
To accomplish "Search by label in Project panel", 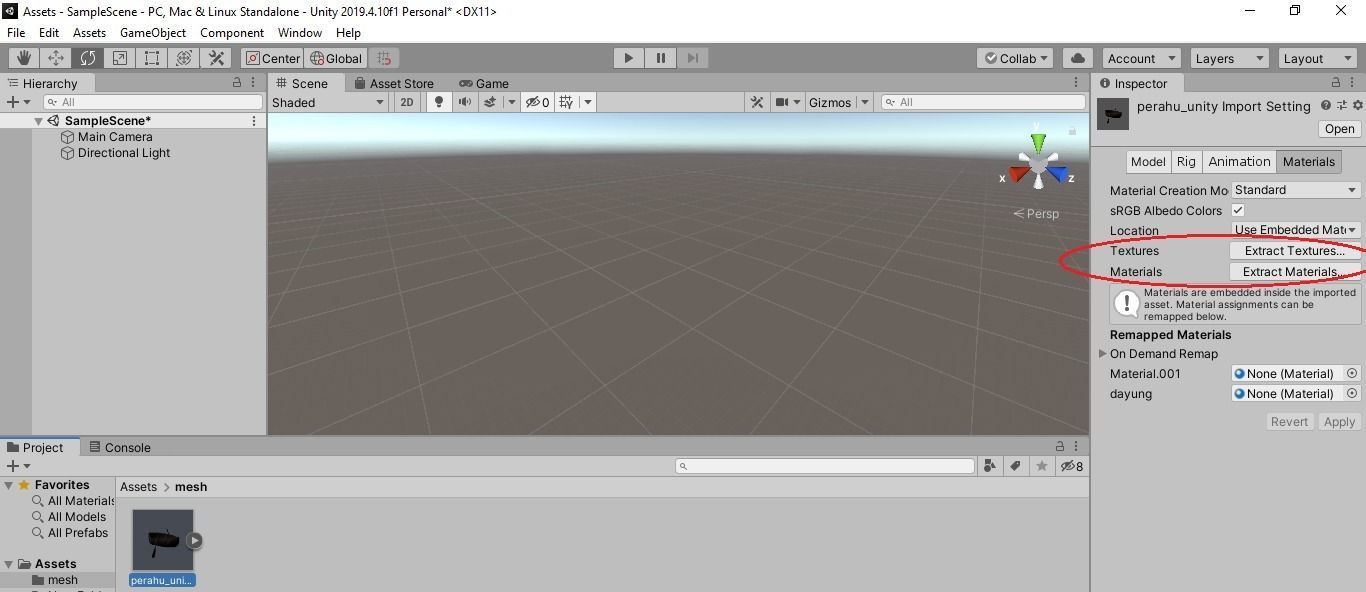I will click(1016, 466).
